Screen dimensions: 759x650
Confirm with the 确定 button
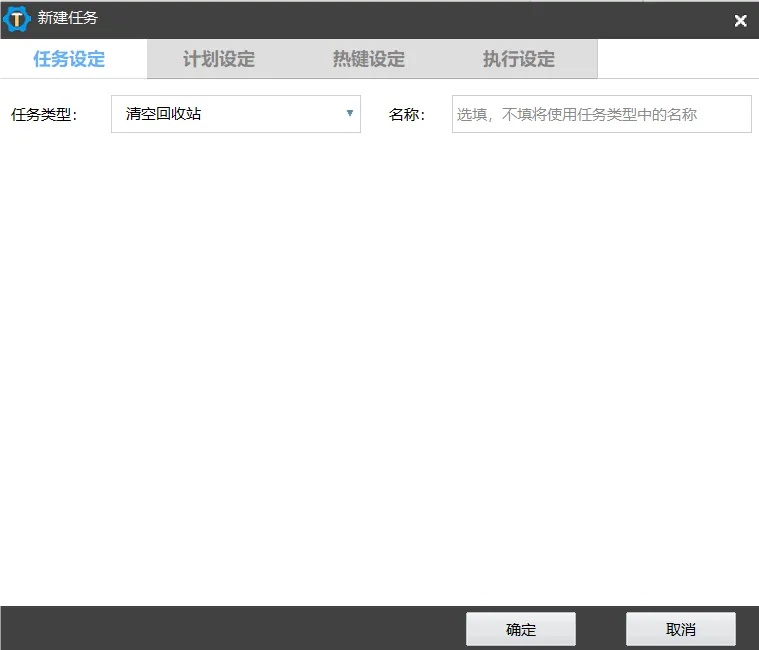coord(521,629)
